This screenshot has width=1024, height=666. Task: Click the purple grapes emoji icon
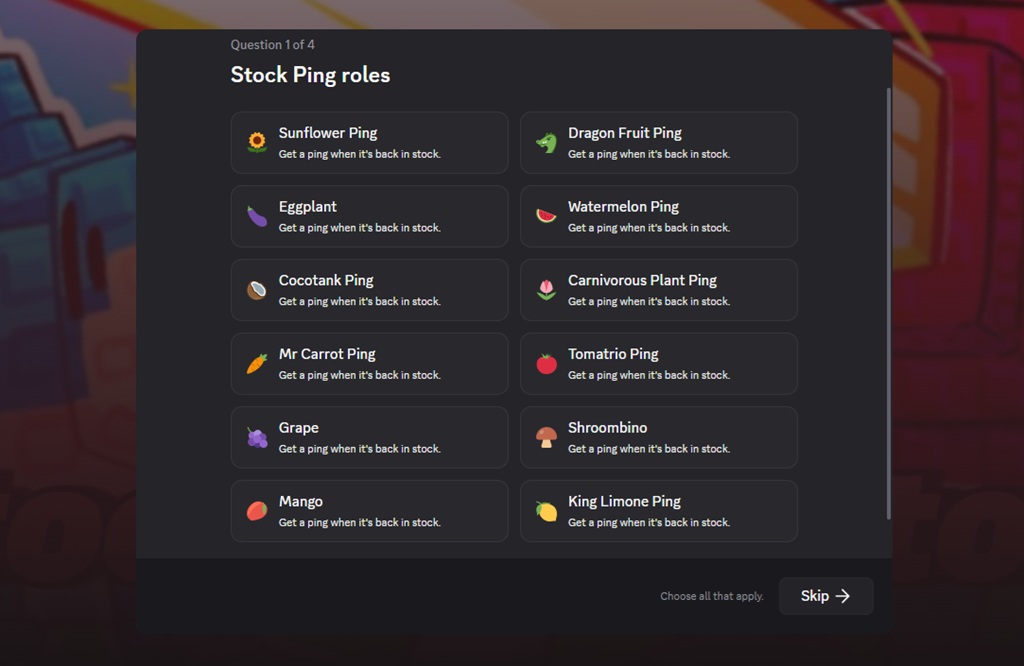pos(257,437)
